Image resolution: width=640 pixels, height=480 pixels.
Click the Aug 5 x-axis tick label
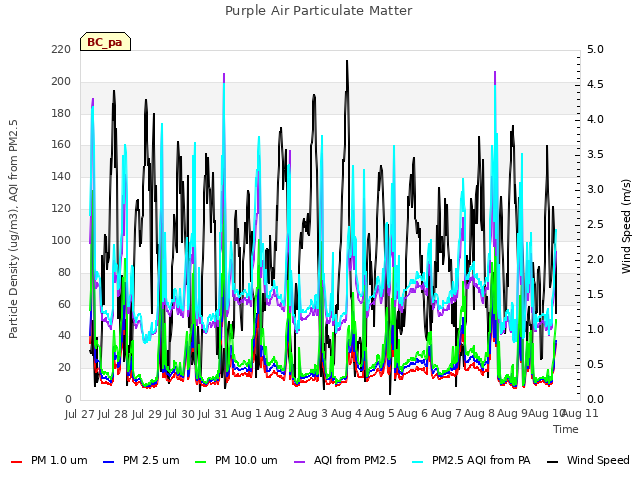click(379, 413)
